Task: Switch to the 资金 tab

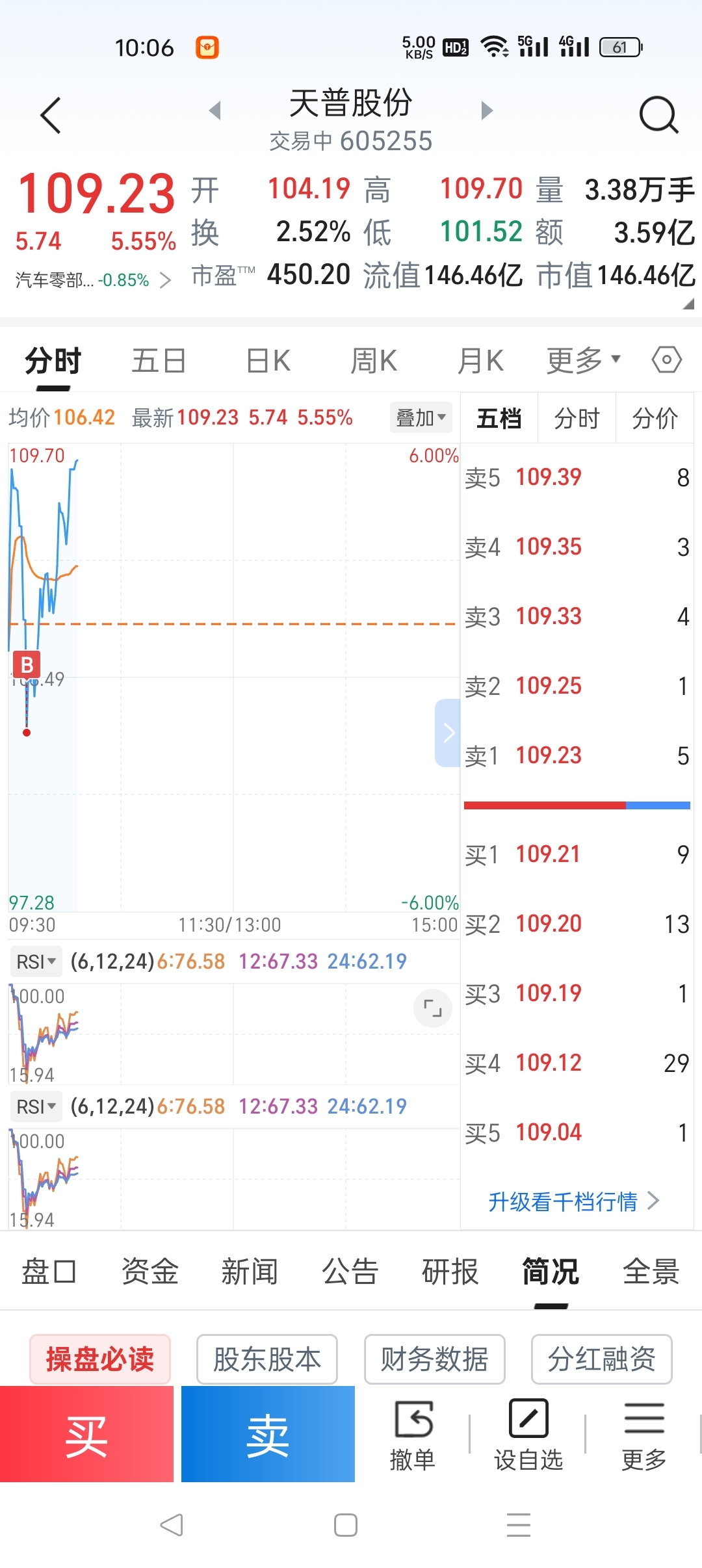Action: (149, 1272)
